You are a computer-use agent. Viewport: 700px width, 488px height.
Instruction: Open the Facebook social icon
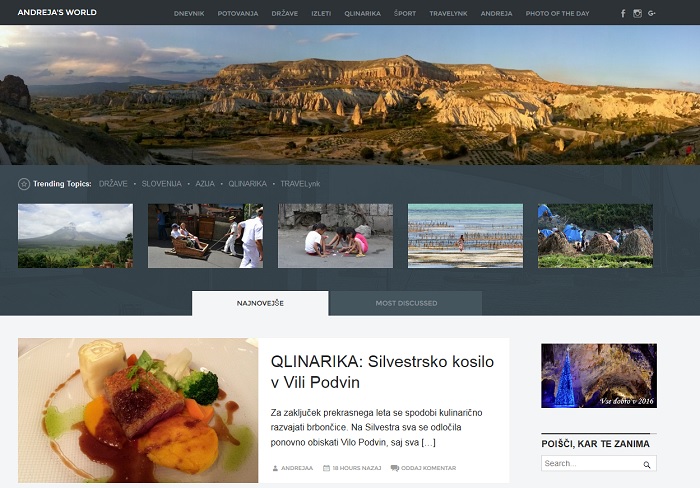tap(623, 13)
